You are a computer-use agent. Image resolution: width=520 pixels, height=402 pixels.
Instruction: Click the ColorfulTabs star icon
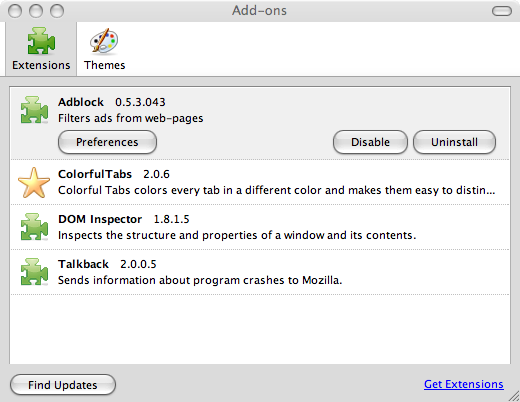34,182
